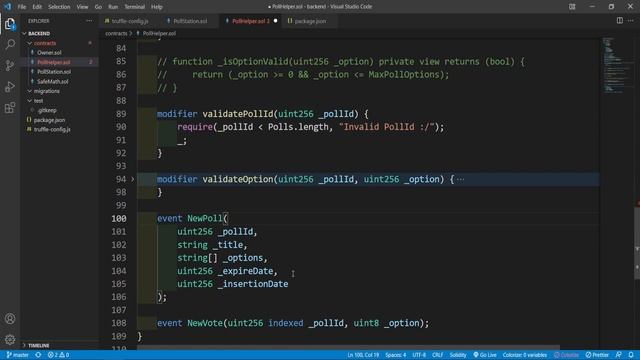The width and height of the screenshot is (640, 360).
Task: Change the UTF-8 encoding setting
Action: click(x=419, y=355)
